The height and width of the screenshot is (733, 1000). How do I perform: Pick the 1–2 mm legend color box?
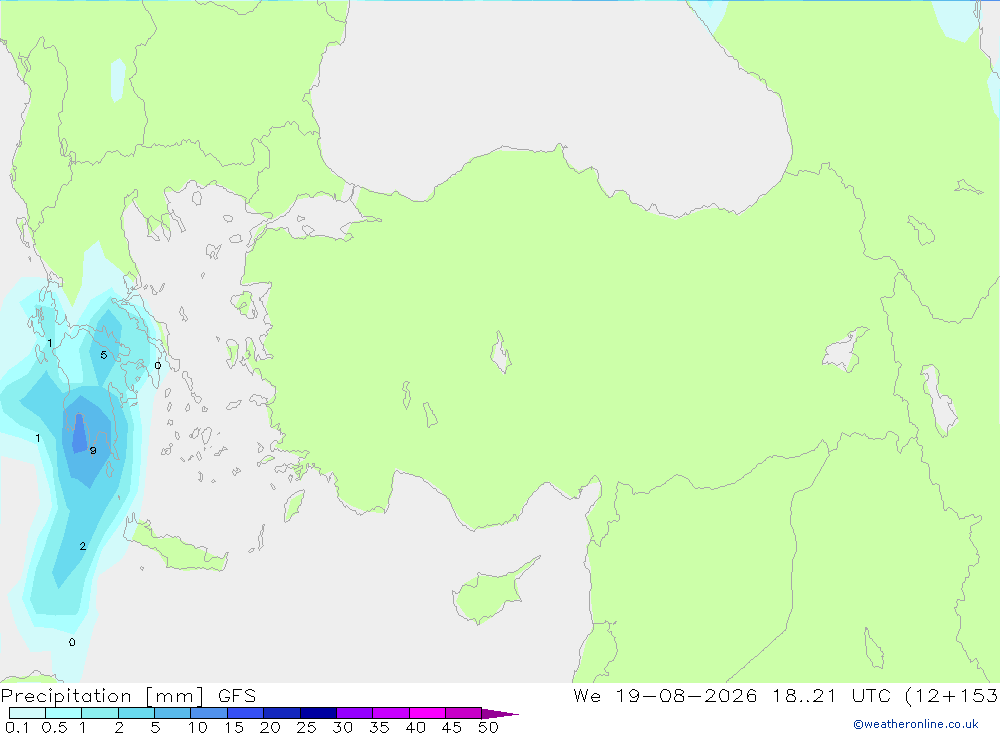point(99,713)
